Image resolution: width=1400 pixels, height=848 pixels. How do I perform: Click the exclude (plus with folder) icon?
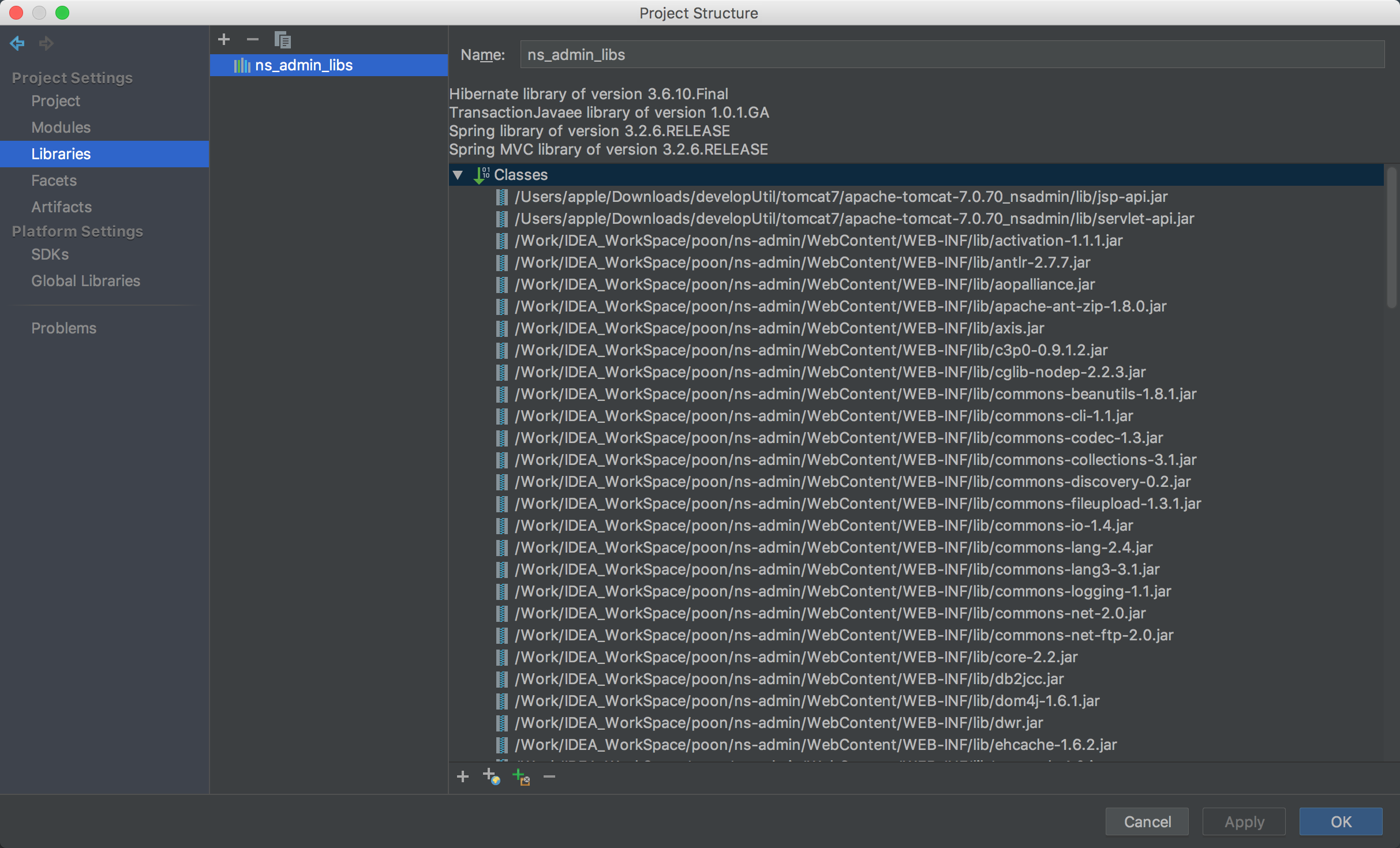pos(521,776)
